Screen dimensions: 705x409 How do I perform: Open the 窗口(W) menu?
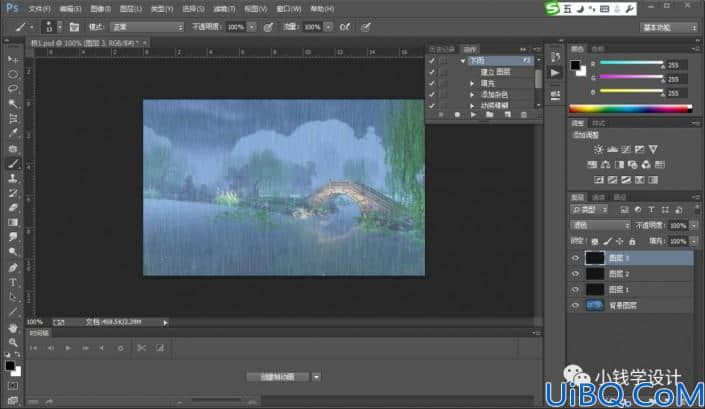click(x=289, y=9)
